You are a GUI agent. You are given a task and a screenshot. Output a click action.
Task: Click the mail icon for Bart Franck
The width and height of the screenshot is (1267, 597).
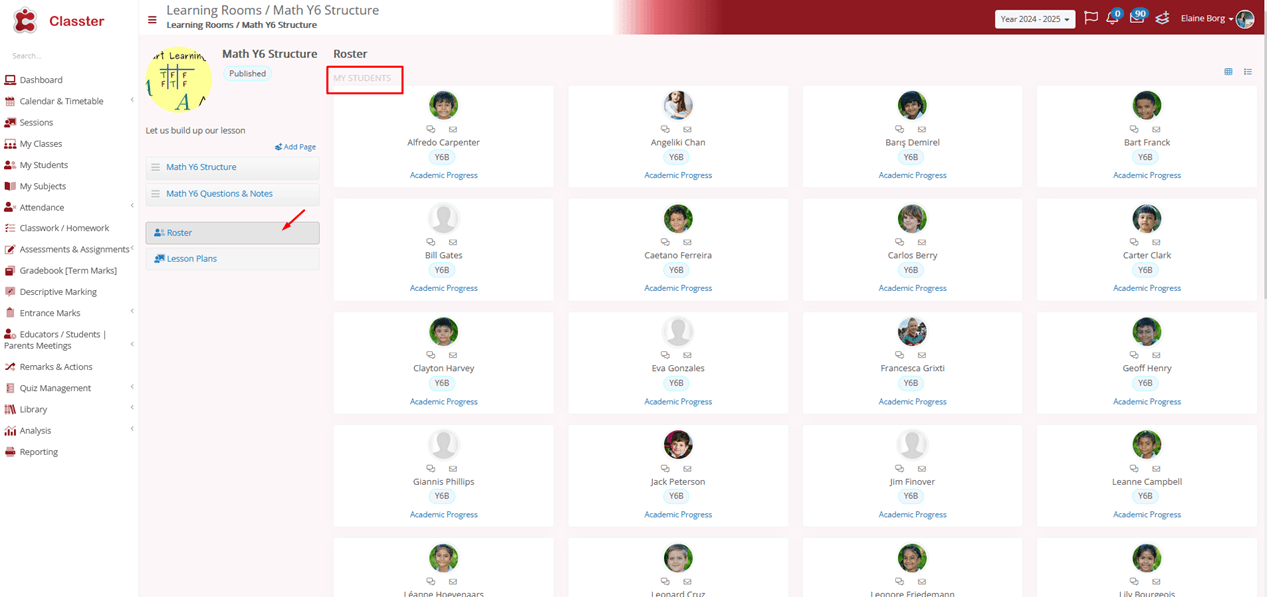coord(1156,129)
